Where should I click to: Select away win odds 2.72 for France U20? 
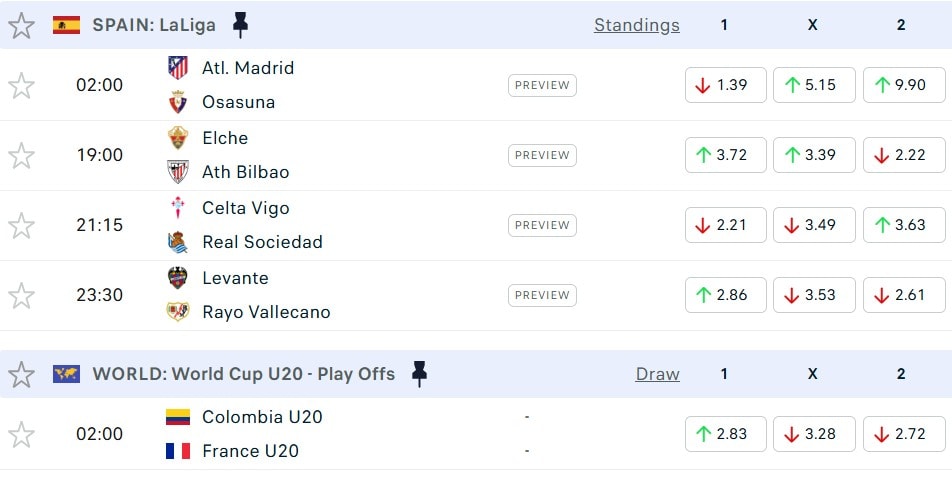point(901,434)
